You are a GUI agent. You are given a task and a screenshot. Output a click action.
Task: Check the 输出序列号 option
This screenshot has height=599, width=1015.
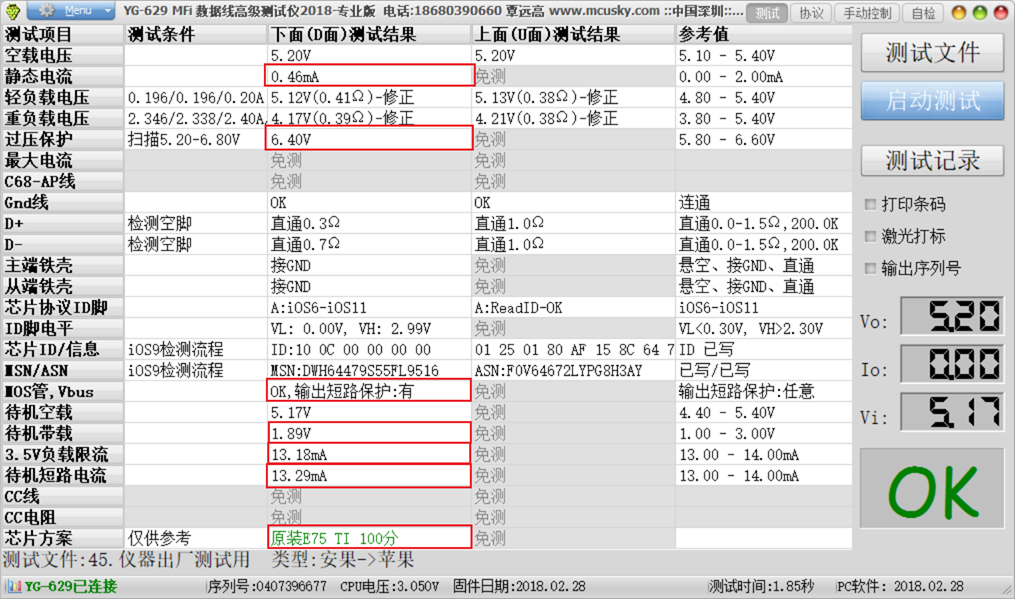(870, 268)
